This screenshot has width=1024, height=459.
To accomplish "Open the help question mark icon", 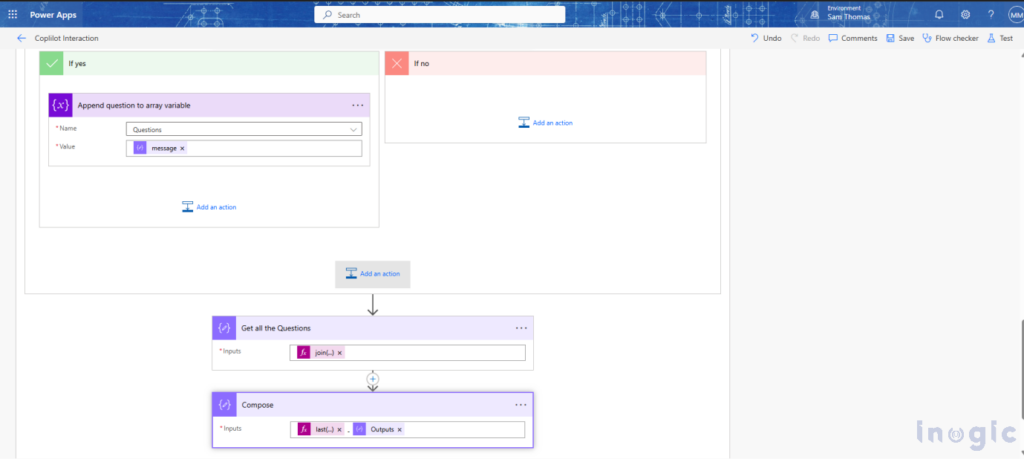I will (x=991, y=14).
